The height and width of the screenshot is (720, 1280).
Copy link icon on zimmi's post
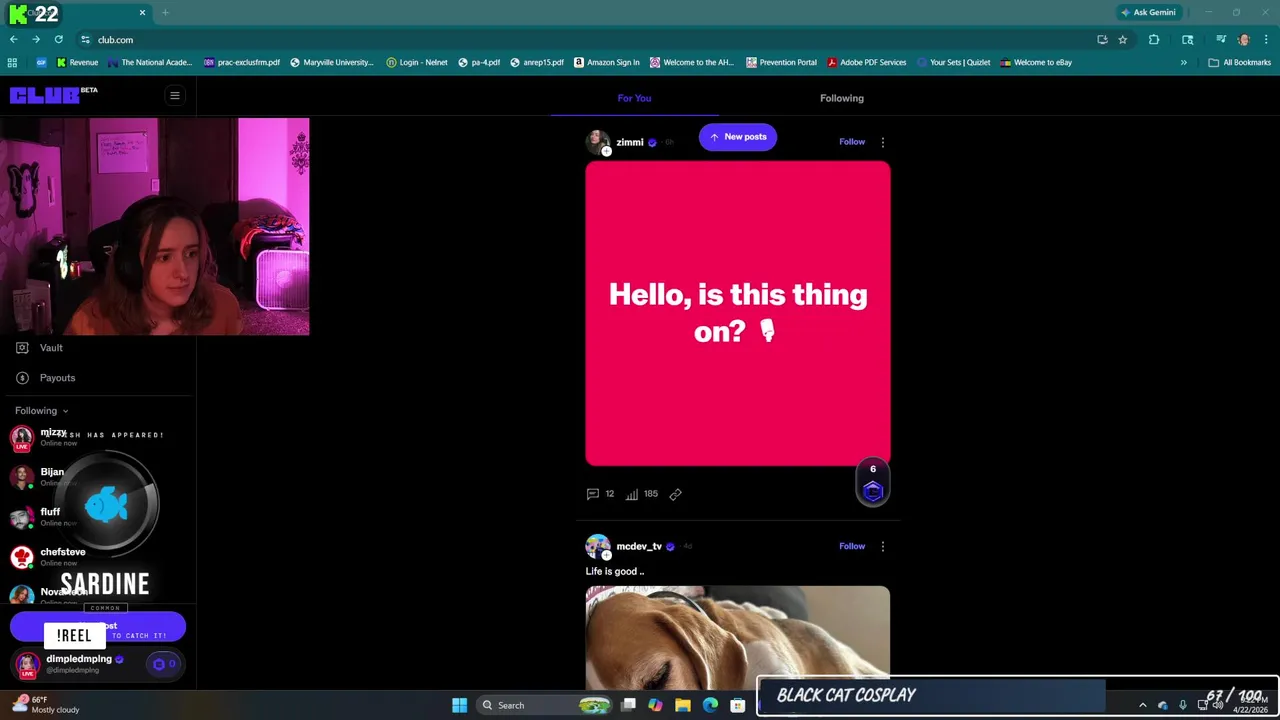click(675, 494)
